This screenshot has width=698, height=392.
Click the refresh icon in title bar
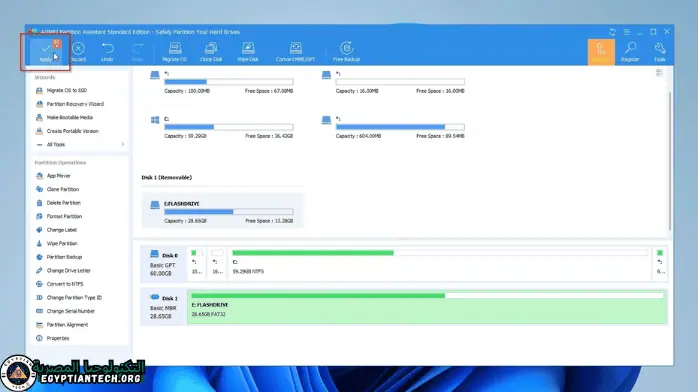tap(613, 32)
